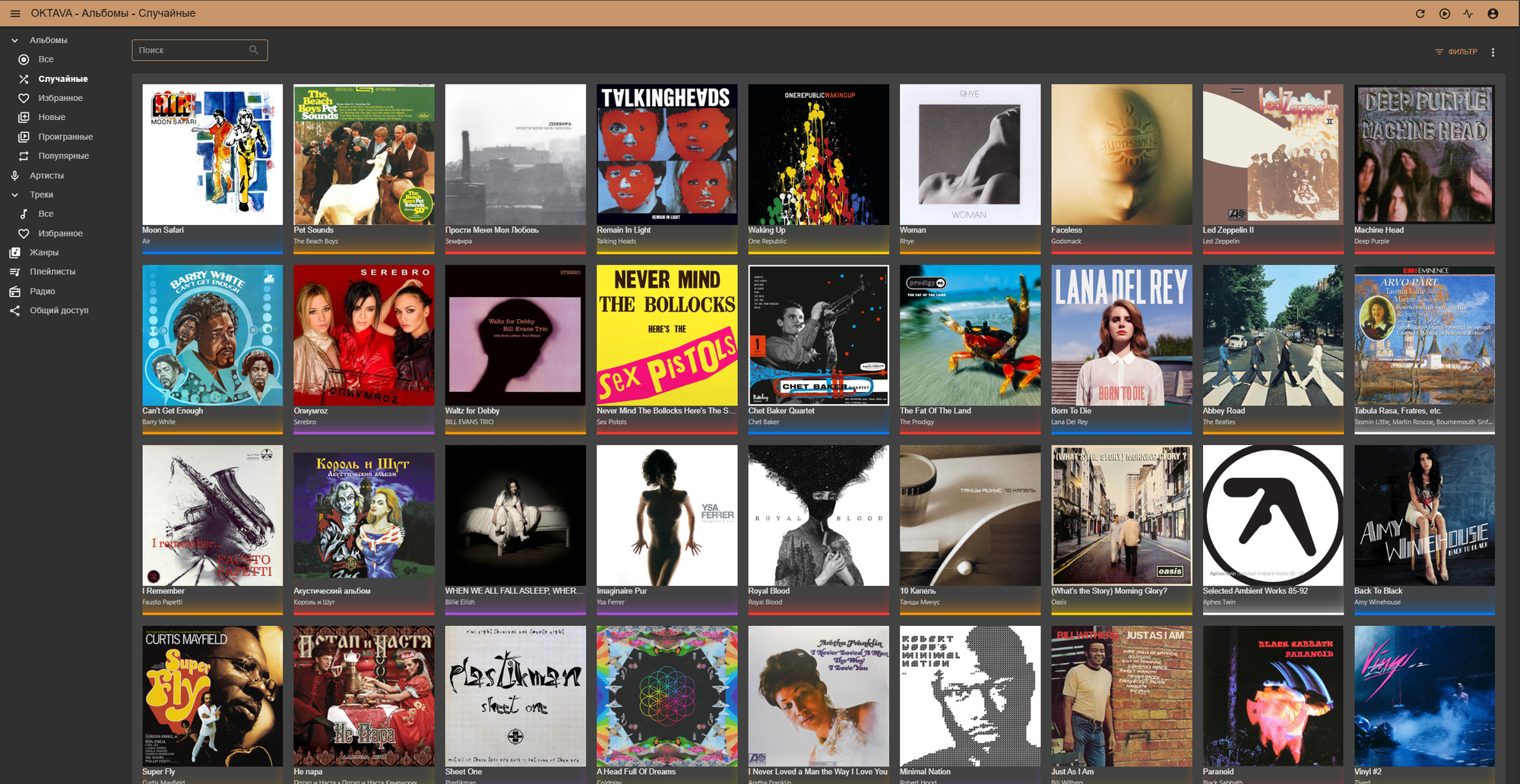
Task: Click the shuffle icon beside Случайные
Action: click(x=24, y=79)
